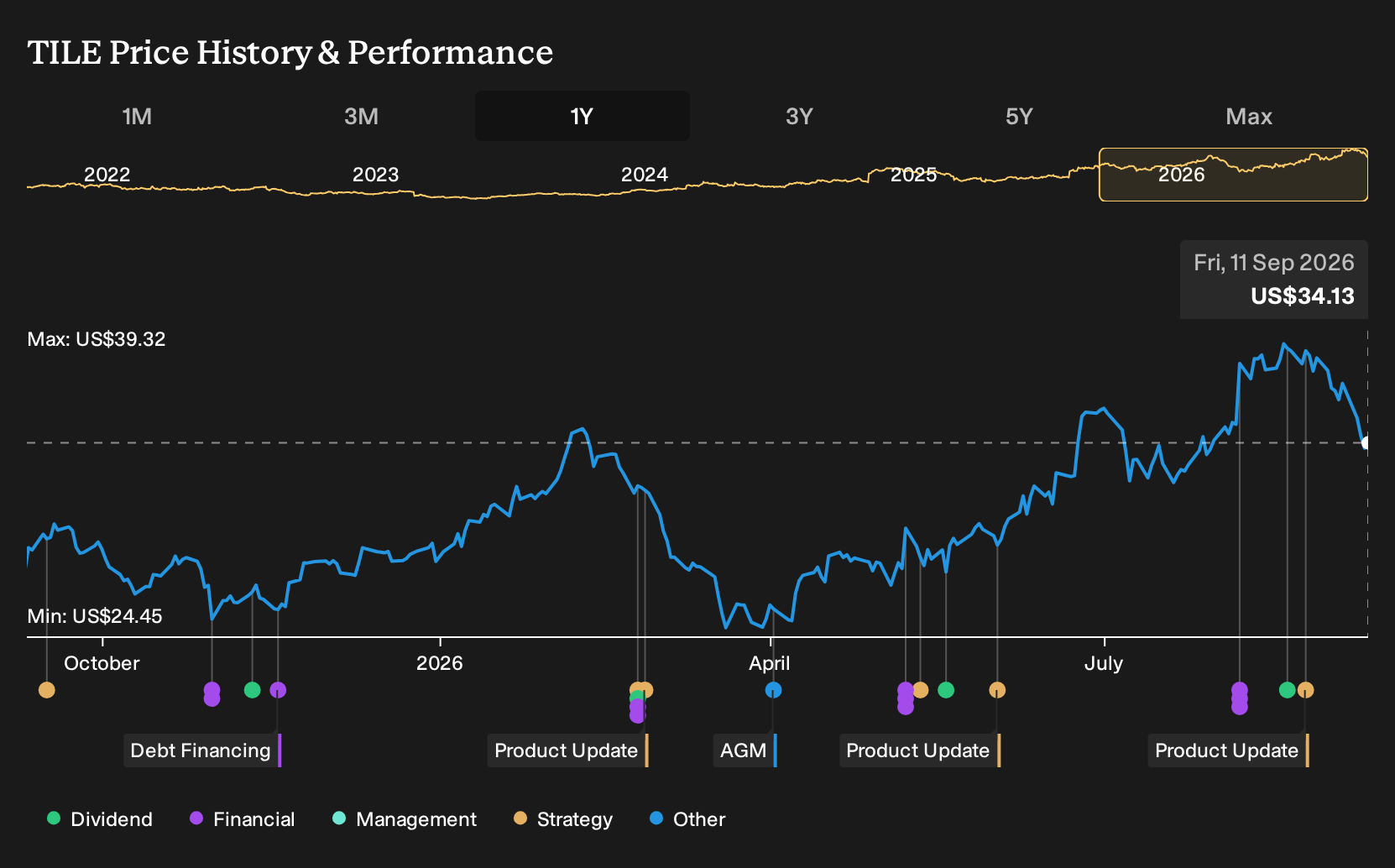Show the Max price history range

pos(1249,116)
